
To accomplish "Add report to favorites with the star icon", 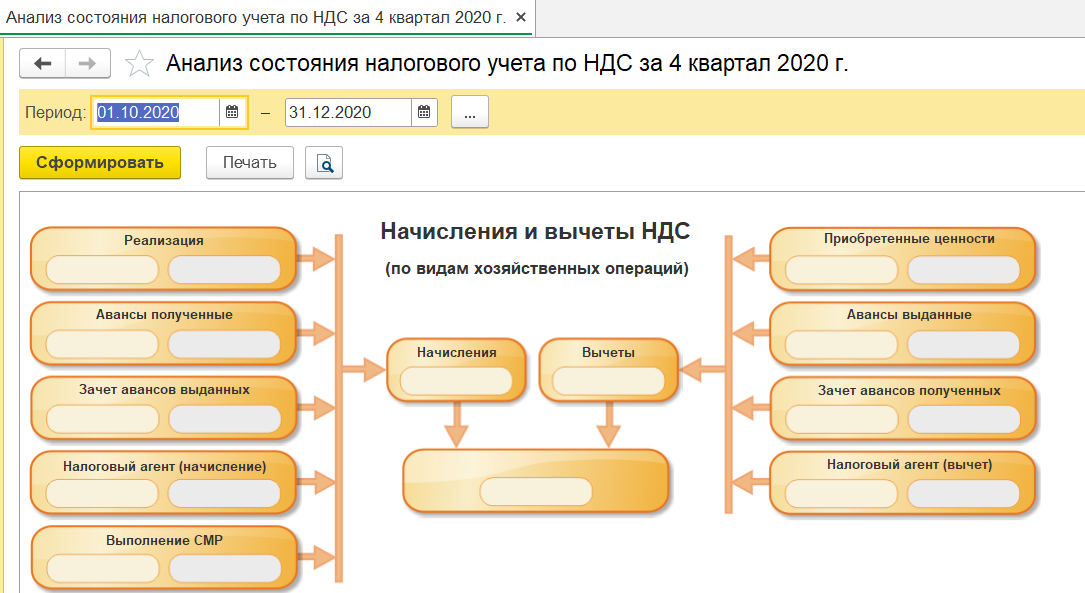I will 139,64.
